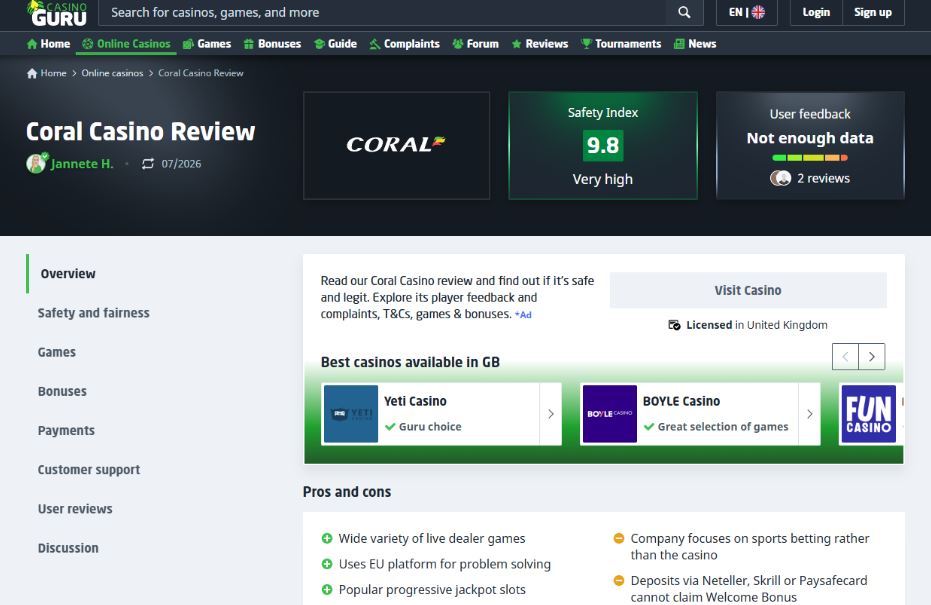
Task: Click the Coral logo card
Action: pyautogui.click(x=396, y=145)
